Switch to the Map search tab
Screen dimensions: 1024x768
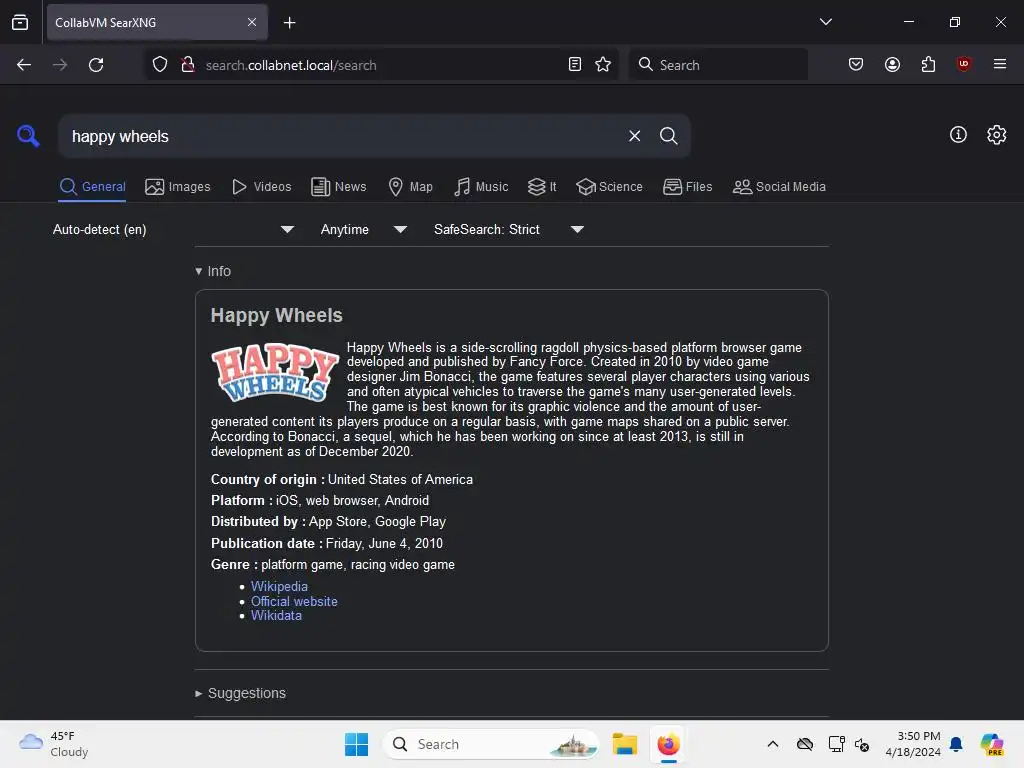[411, 187]
